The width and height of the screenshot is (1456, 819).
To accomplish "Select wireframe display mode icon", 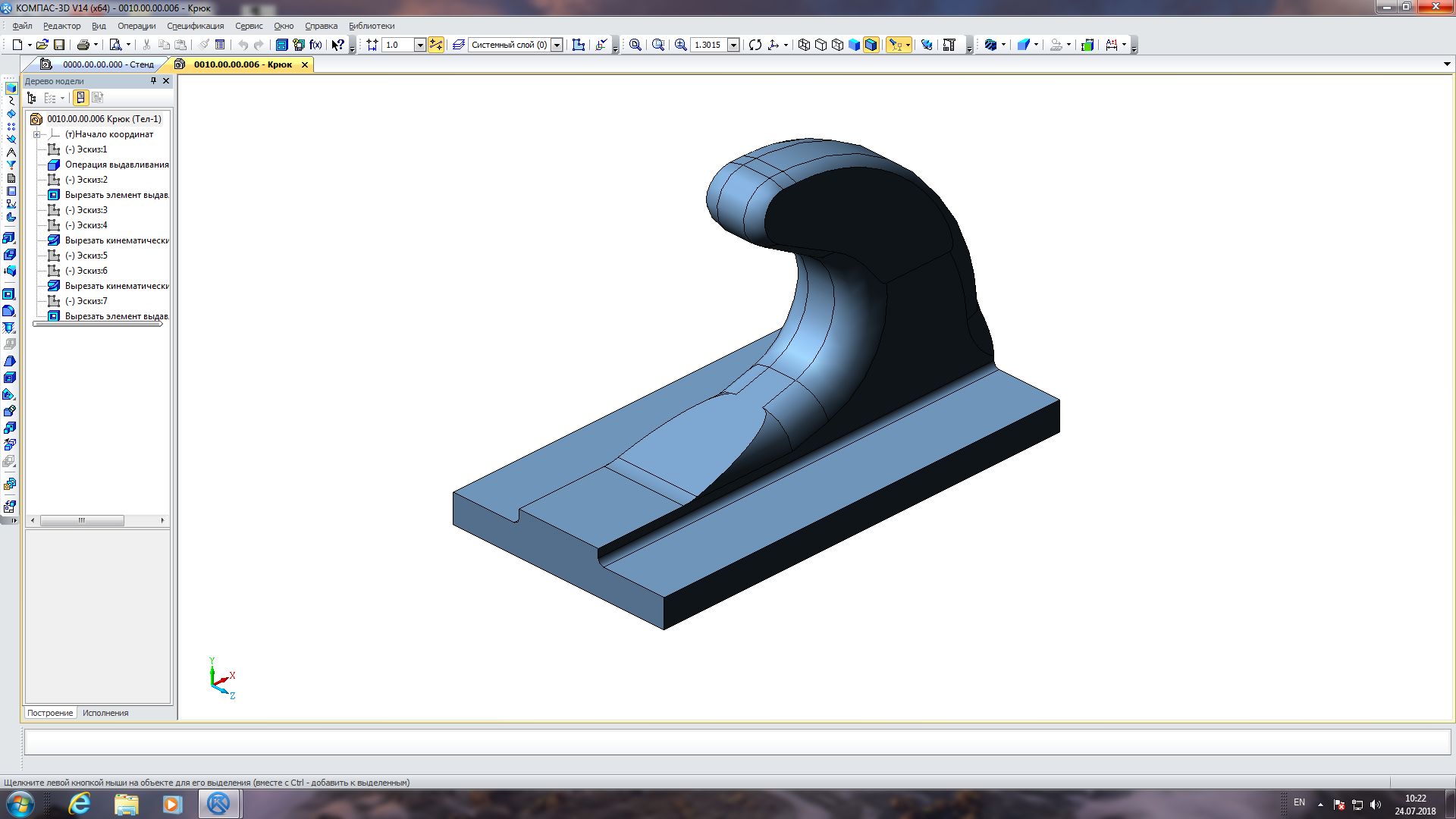I will point(804,45).
